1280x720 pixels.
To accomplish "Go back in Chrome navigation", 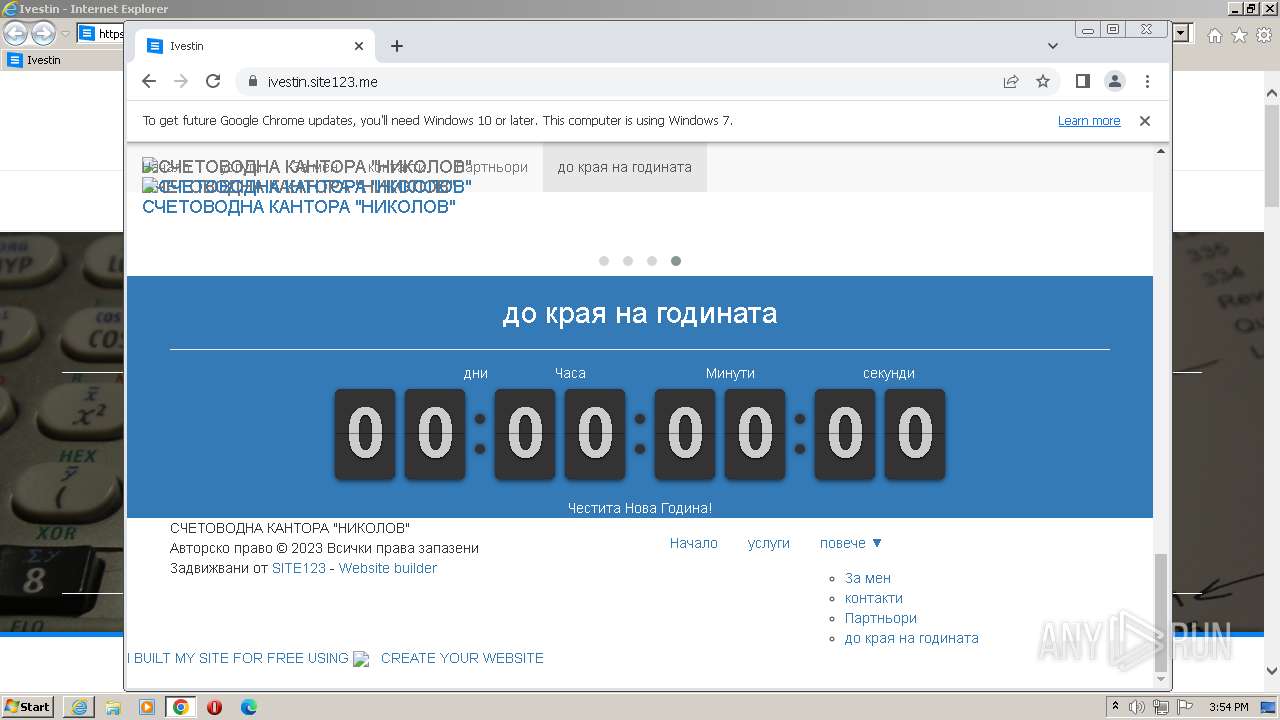I will pyautogui.click(x=149, y=82).
